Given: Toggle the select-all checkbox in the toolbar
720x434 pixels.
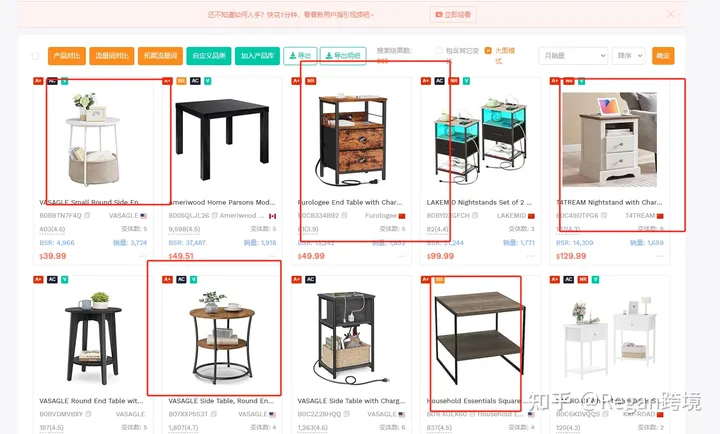Looking at the screenshot, I should click(35, 56).
